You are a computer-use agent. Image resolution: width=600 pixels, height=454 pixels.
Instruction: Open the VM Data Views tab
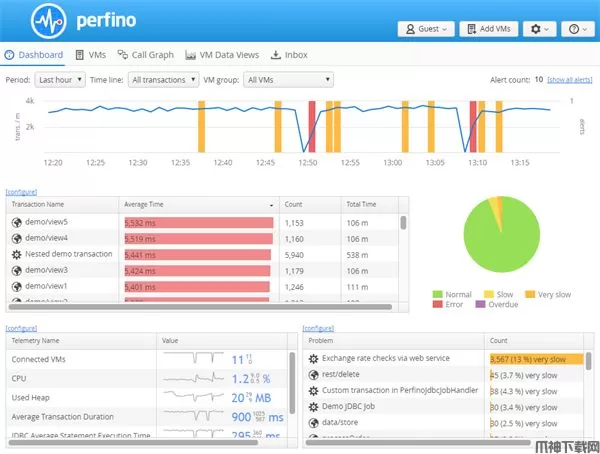[x=222, y=55]
